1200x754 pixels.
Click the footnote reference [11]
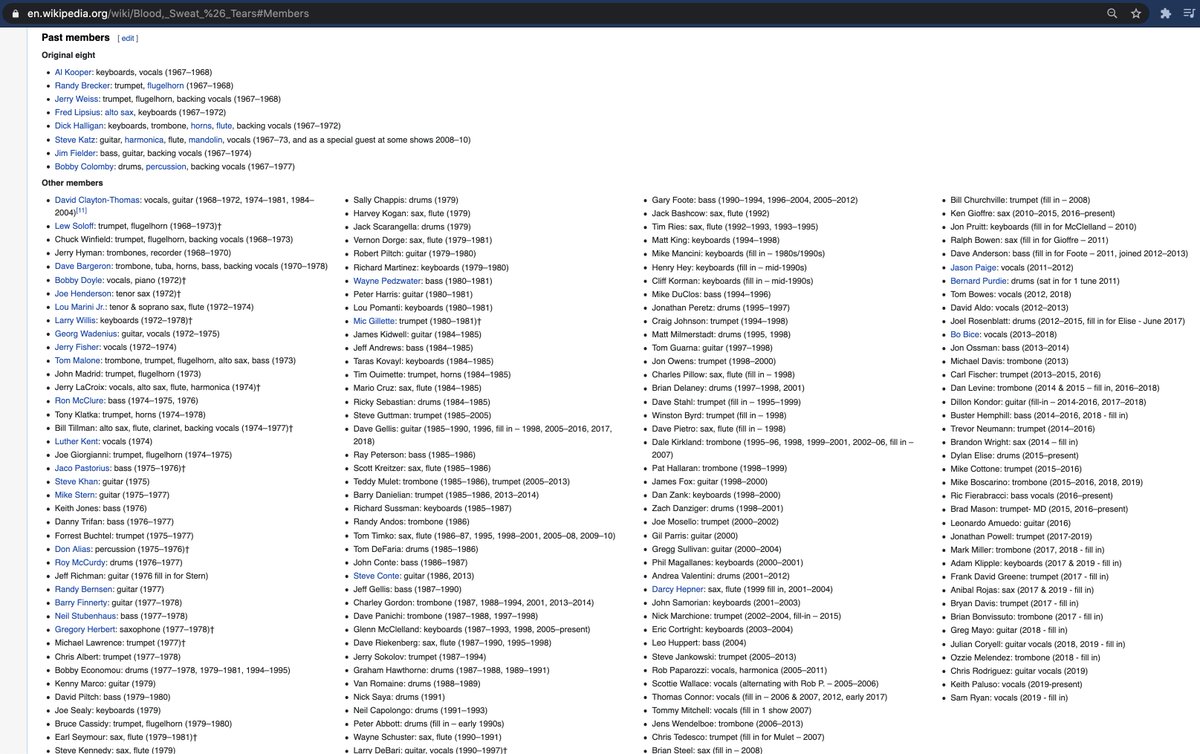81,211
